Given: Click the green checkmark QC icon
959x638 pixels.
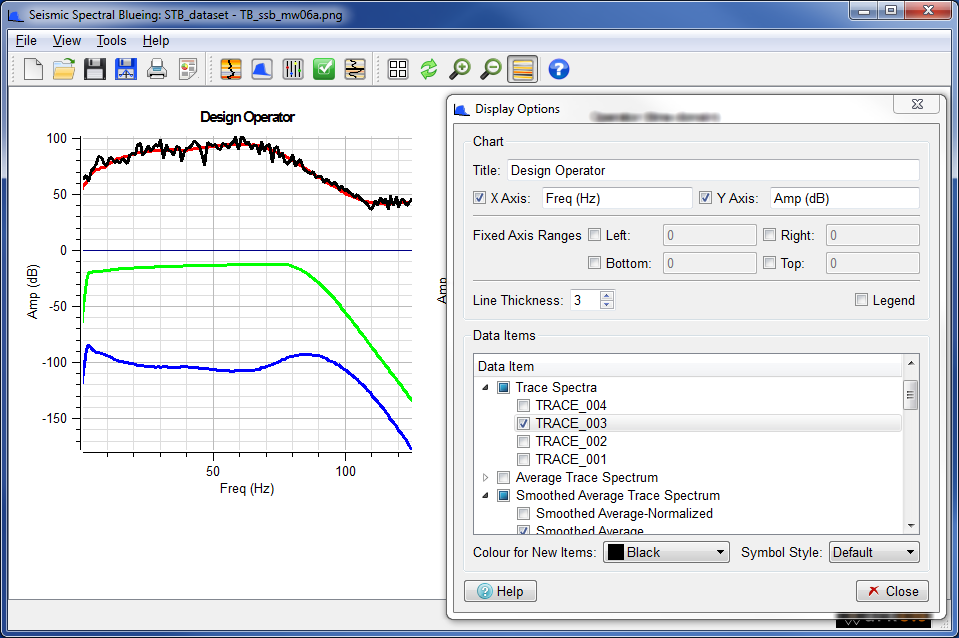Looking at the screenshot, I should 322,69.
